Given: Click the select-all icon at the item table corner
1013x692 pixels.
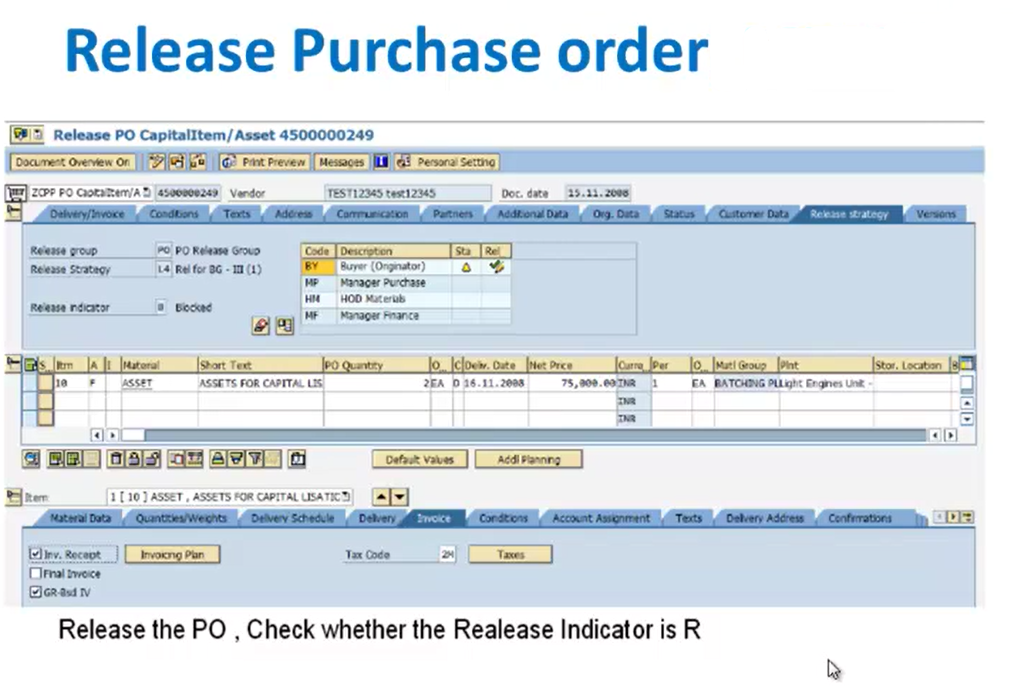Looking at the screenshot, I should [30, 365].
